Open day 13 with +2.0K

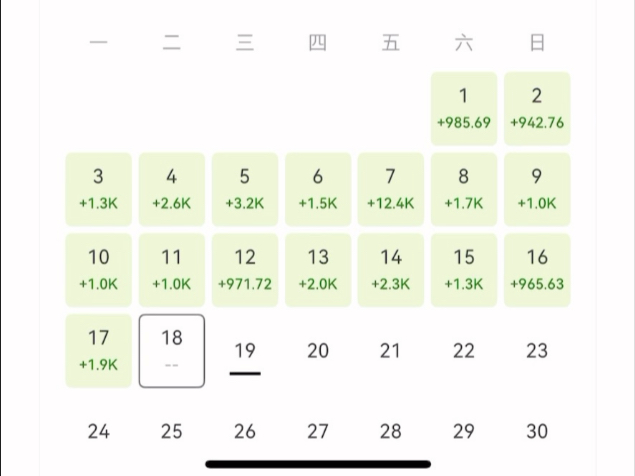(x=318, y=270)
